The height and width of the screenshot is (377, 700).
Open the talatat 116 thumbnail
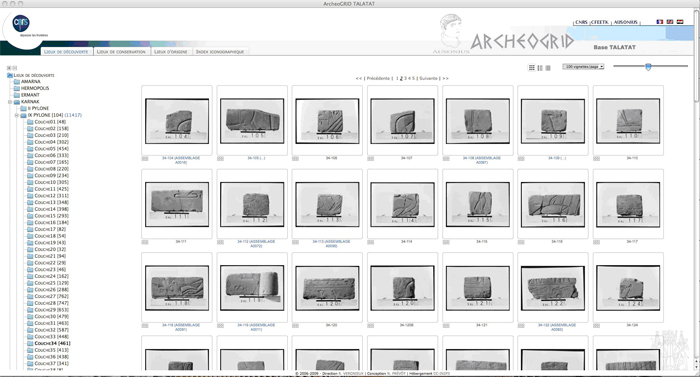tap(553, 204)
